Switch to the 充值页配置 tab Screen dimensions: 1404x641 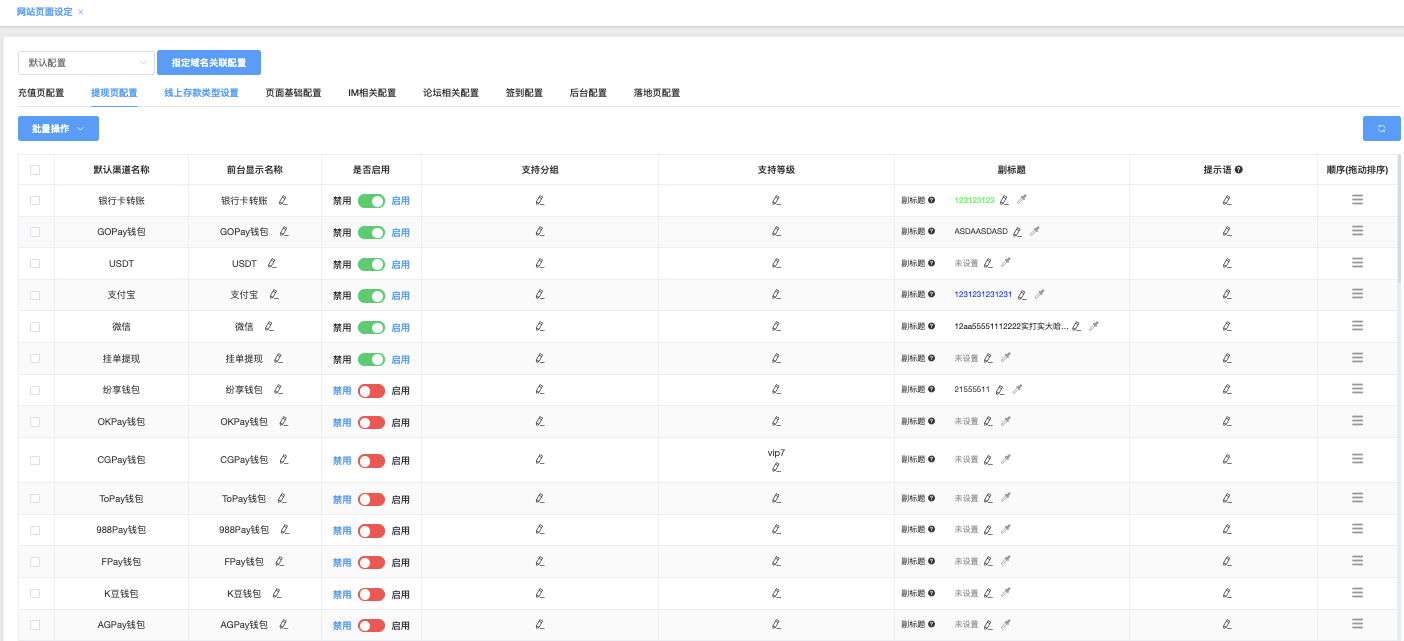point(41,93)
